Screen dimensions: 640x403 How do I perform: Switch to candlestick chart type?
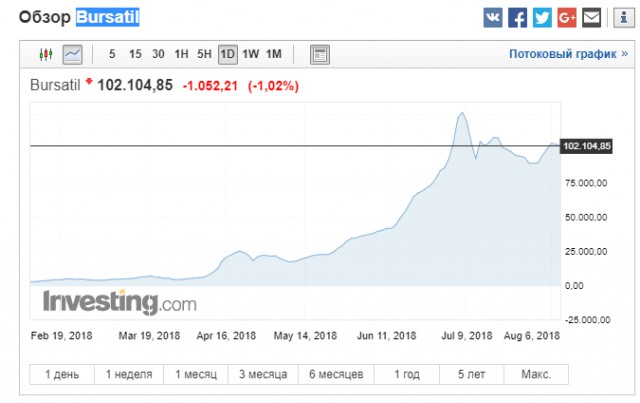click(x=46, y=54)
